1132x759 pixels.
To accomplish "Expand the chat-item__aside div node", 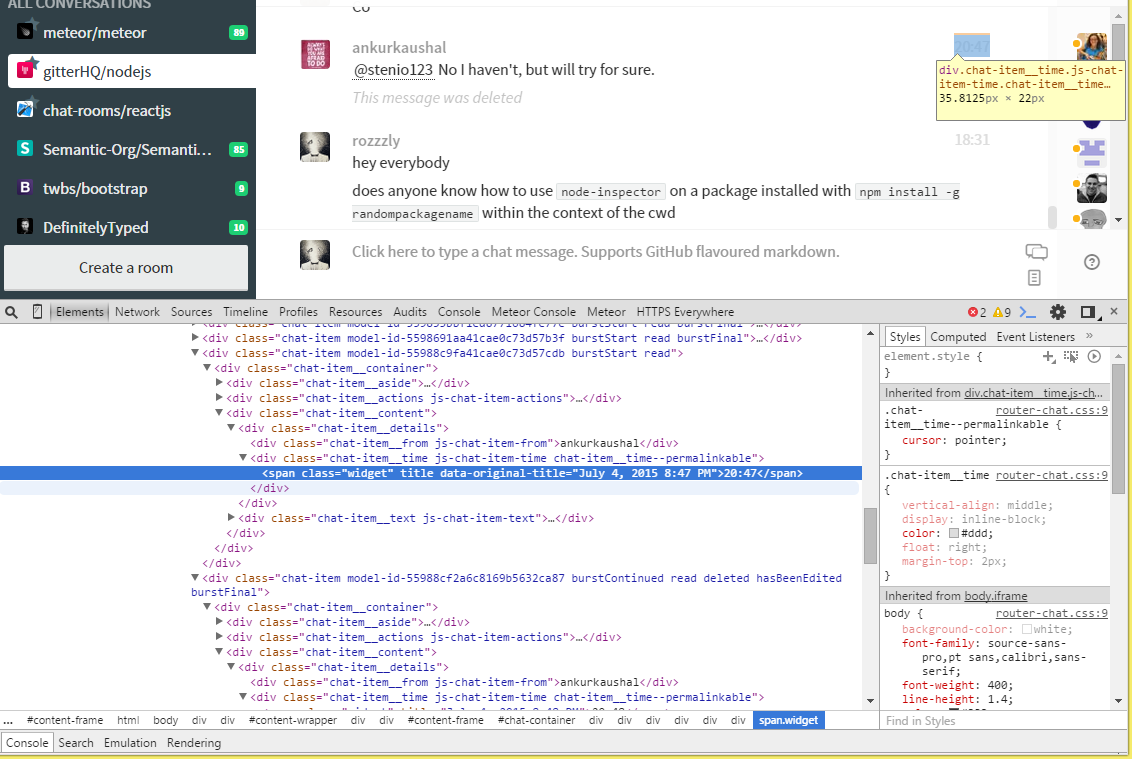I will coord(218,382).
